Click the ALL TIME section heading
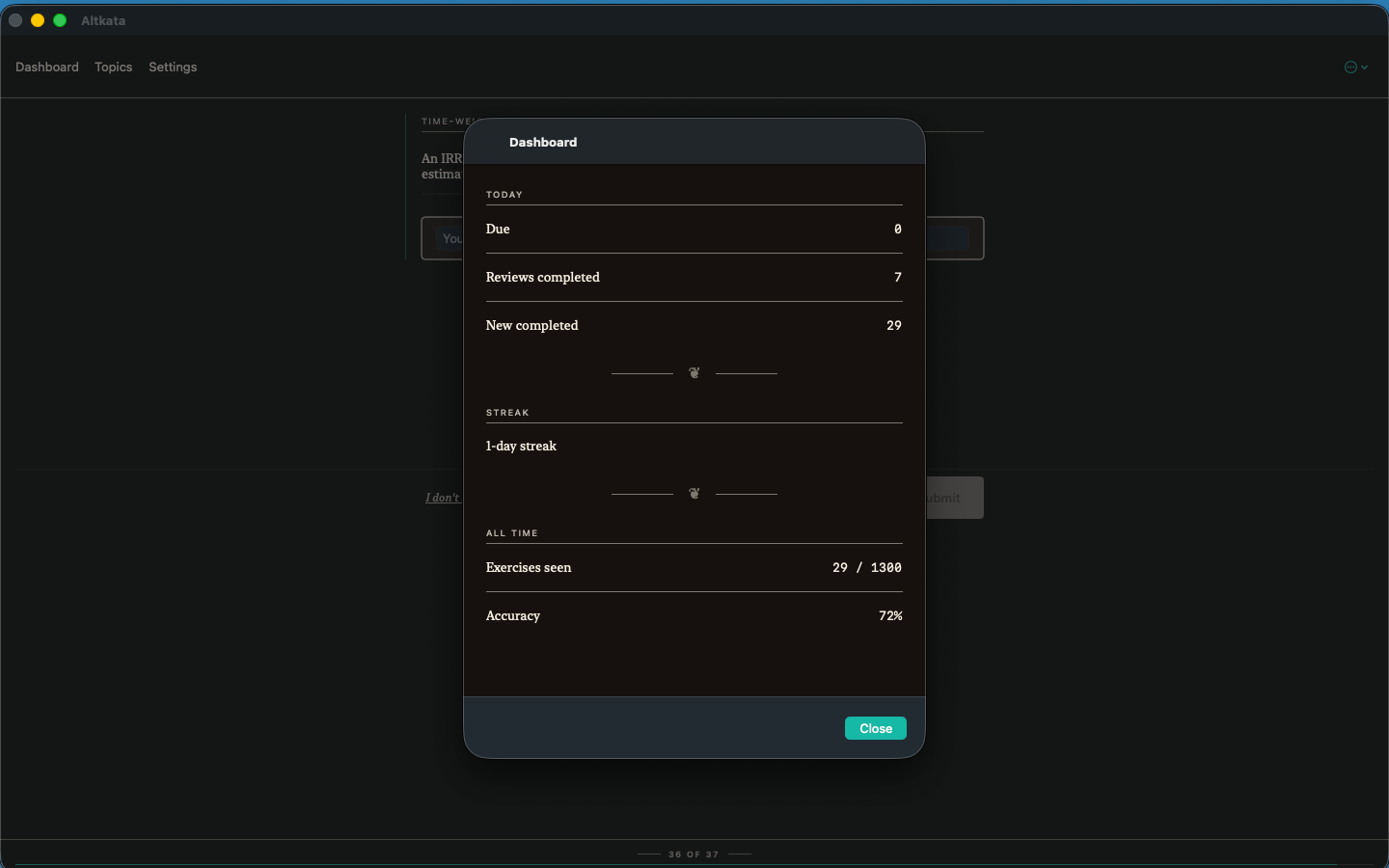The image size is (1389, 868). tap(512, 533)
